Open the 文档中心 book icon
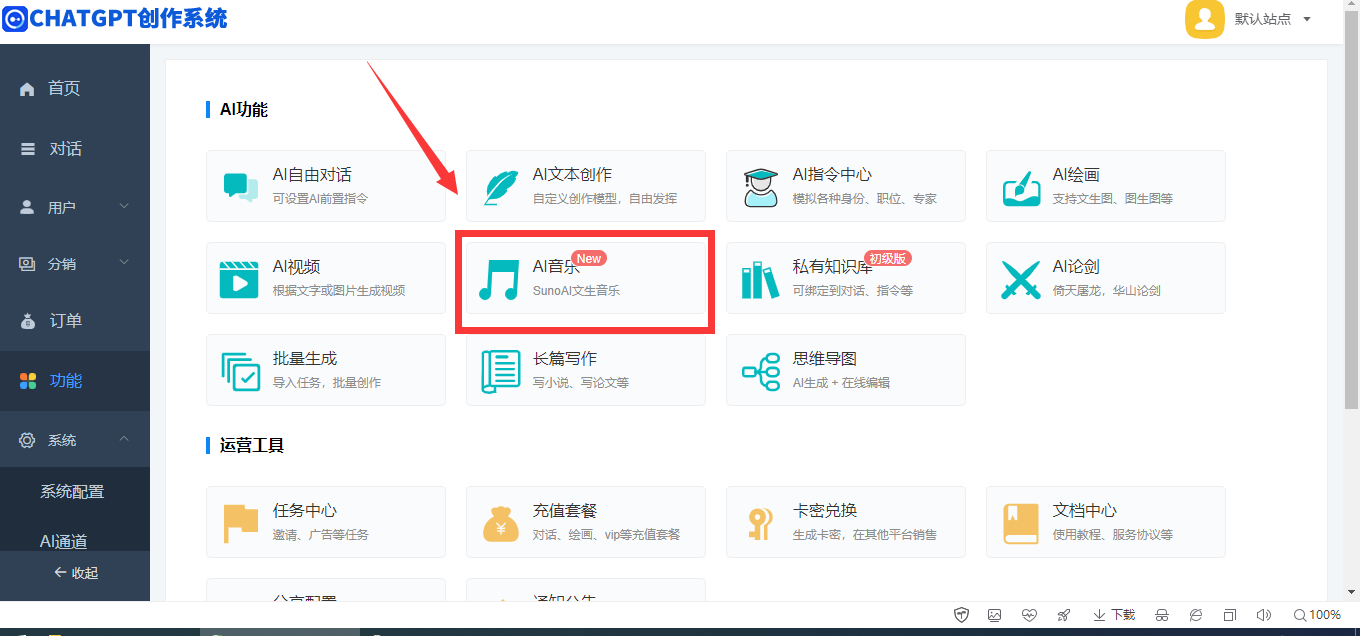Image resolution: width=1360 pixels, height=636 pixels. 1021,523
